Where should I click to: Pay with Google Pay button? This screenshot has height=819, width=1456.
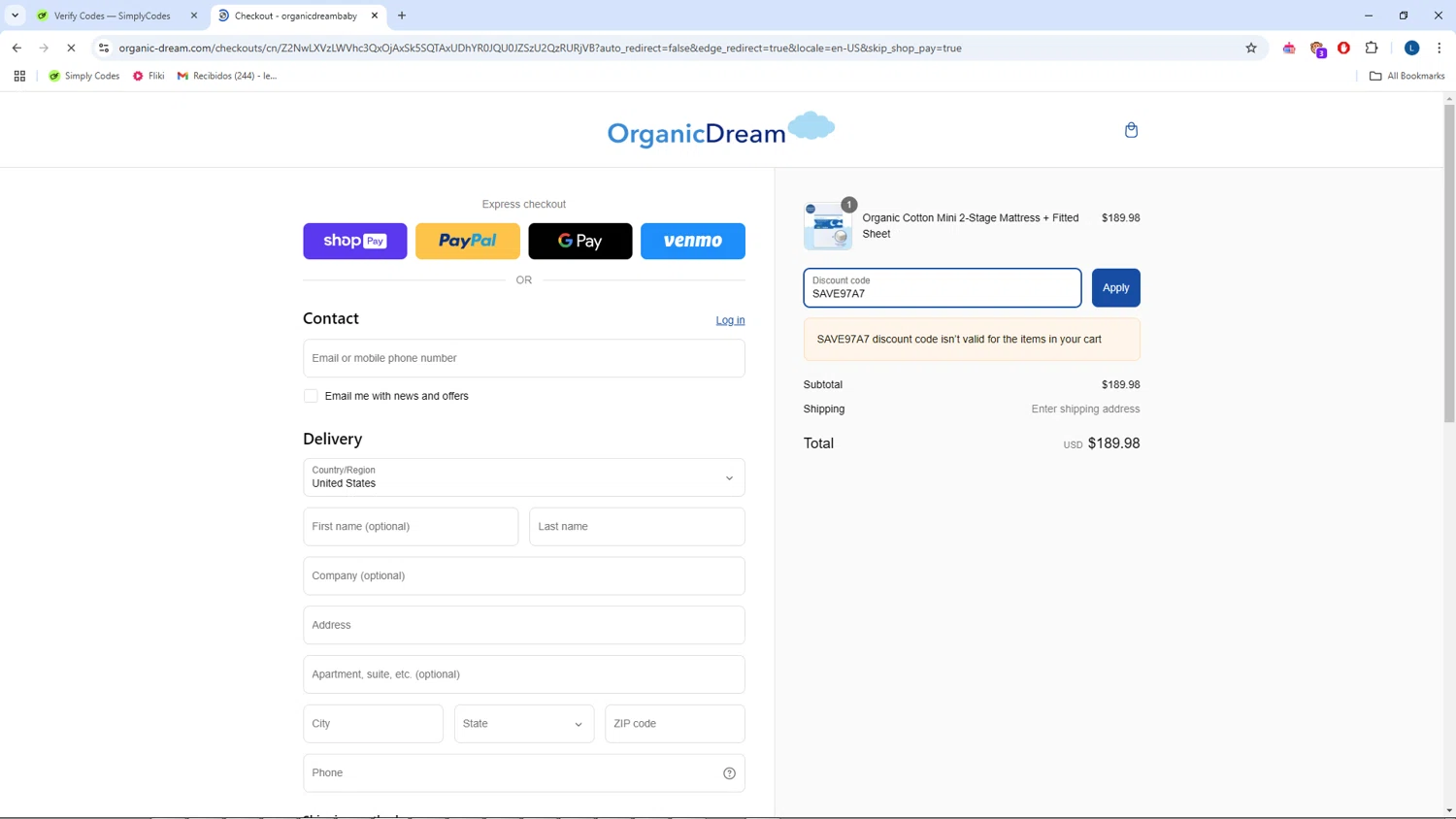(580, 241)
